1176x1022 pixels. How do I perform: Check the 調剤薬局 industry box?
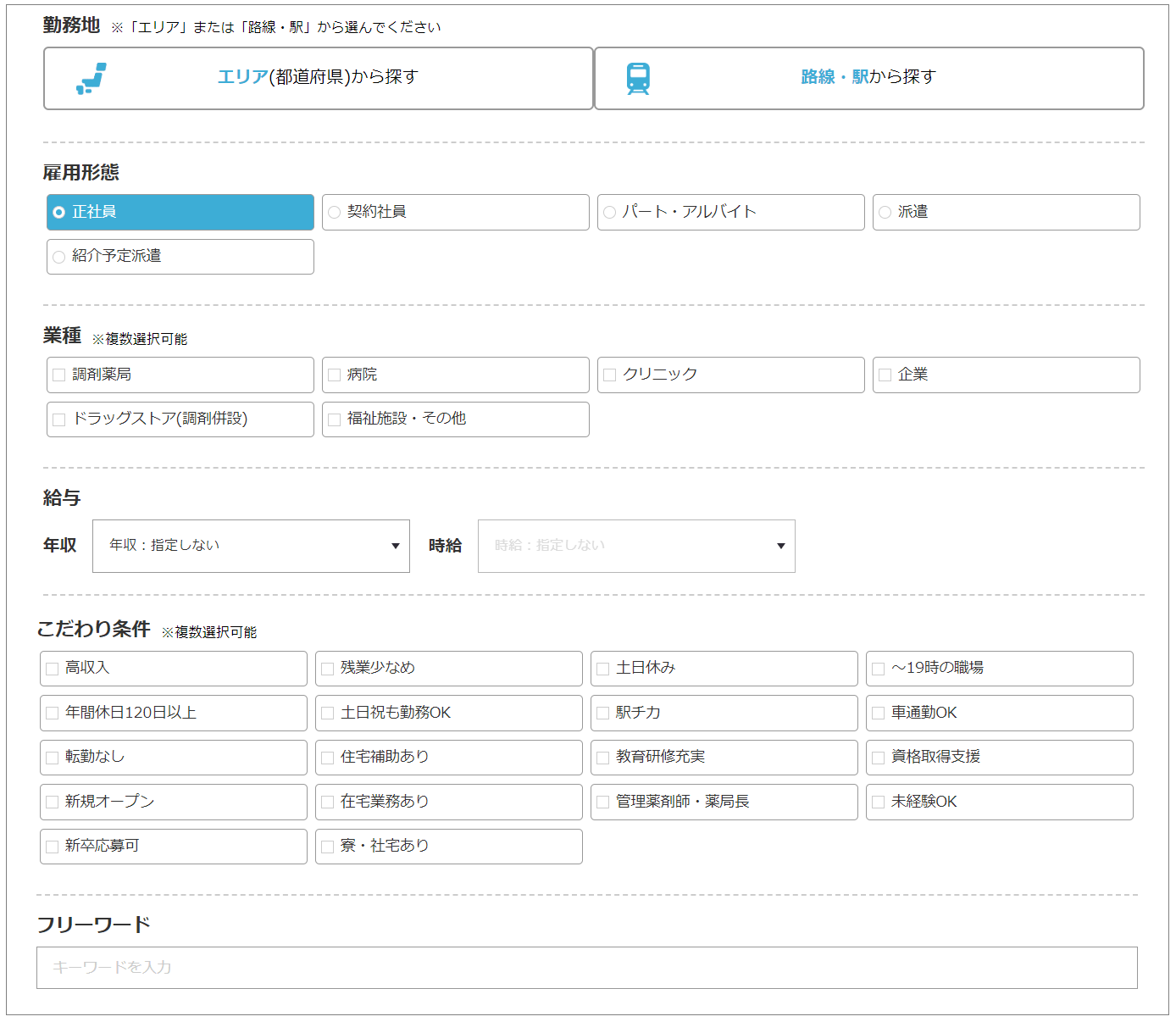tap(180, 375)
